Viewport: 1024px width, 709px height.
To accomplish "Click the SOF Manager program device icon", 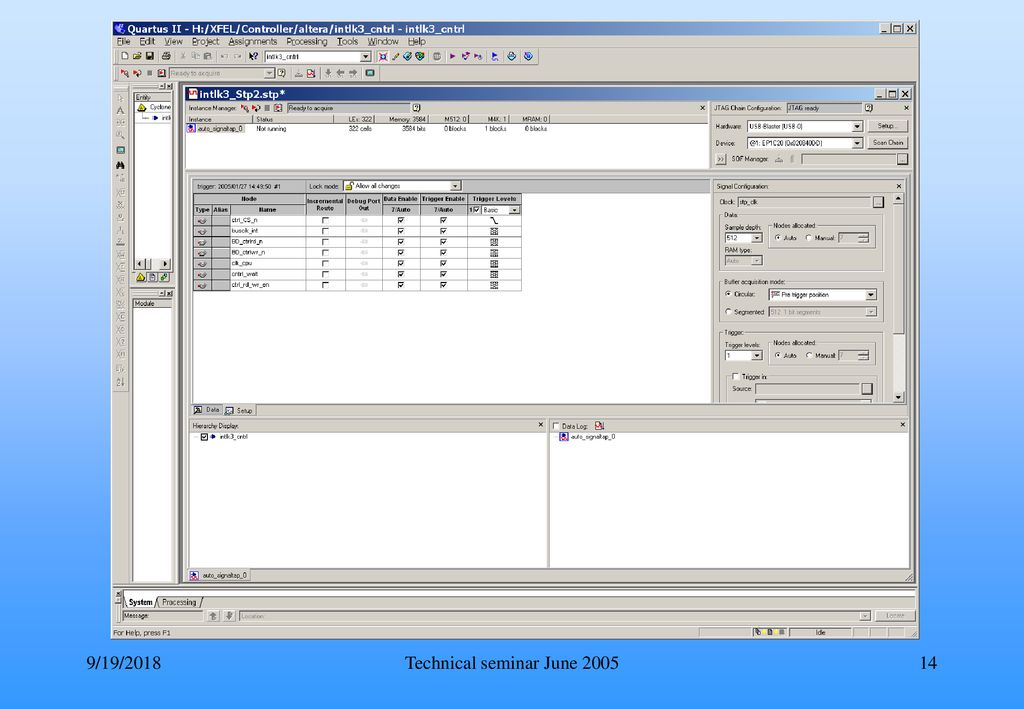I will click(x=778, y=159).
